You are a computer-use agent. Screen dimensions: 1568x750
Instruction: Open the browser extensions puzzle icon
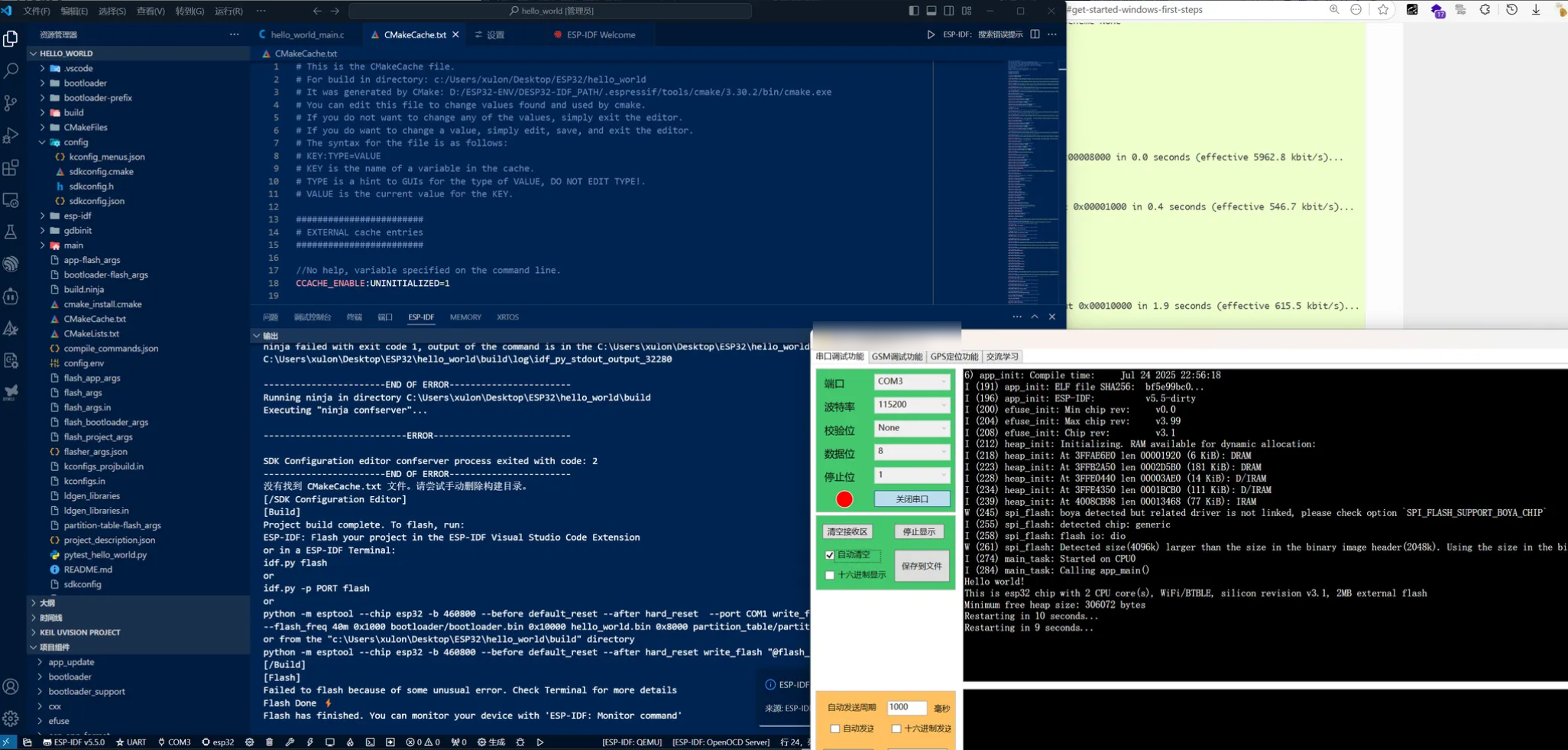tap(1485, 10)
